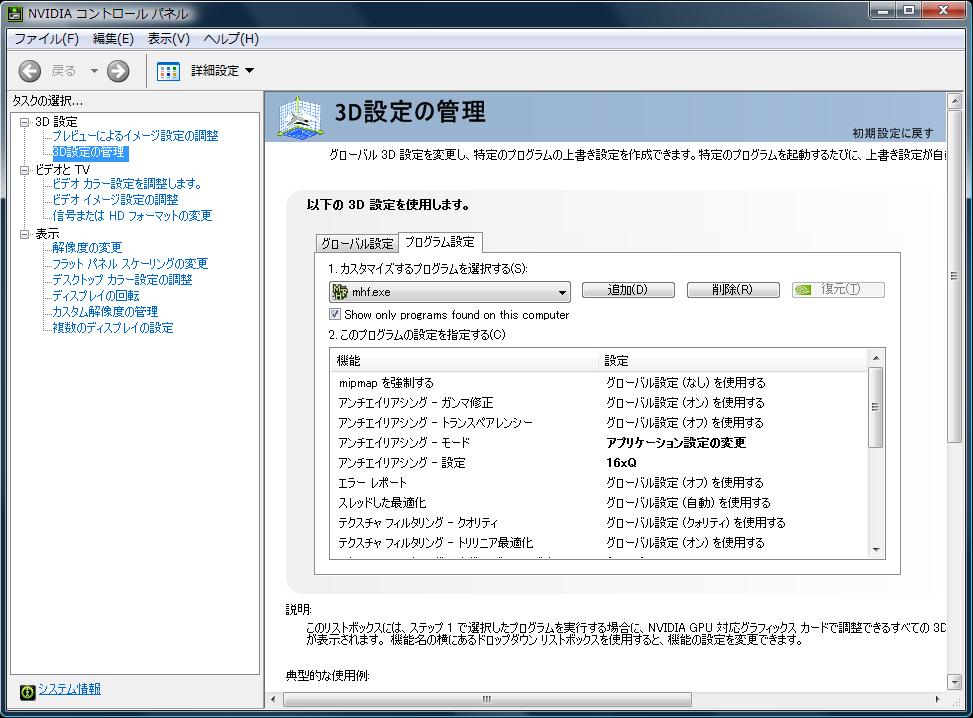This screenshot has height=718, width=973.
Task: Open the ヘルプ(H) menu
Action: [231, 38]
